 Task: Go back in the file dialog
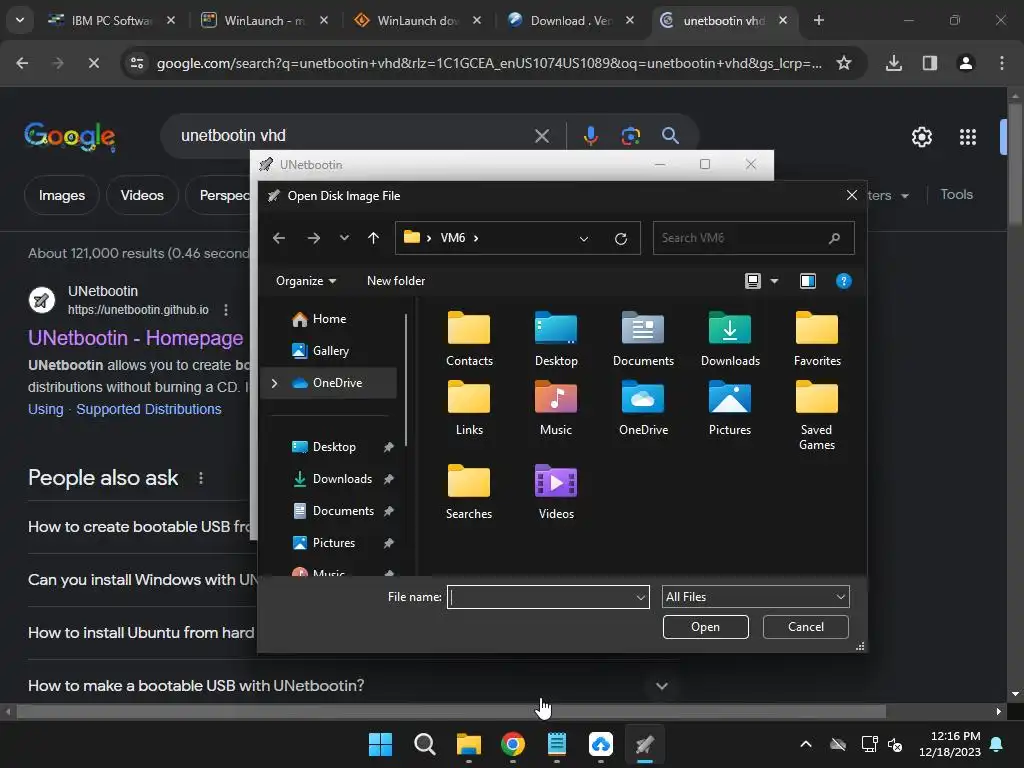[x=279, y=238]
